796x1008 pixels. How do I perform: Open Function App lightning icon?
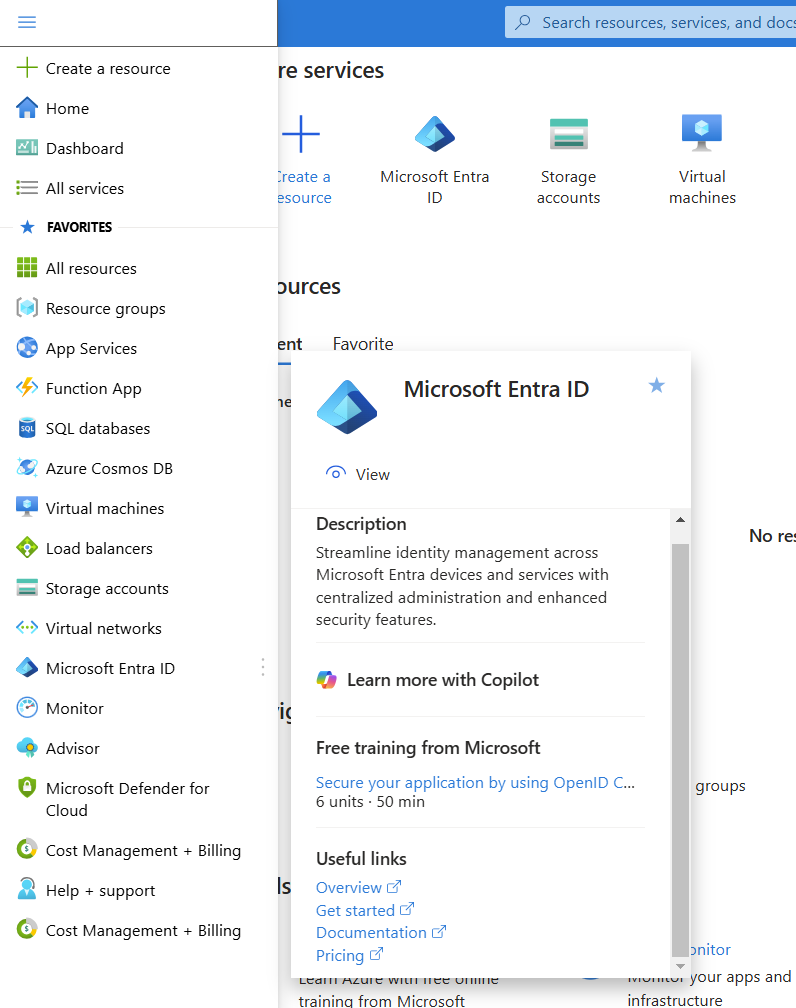pos(26,388)
